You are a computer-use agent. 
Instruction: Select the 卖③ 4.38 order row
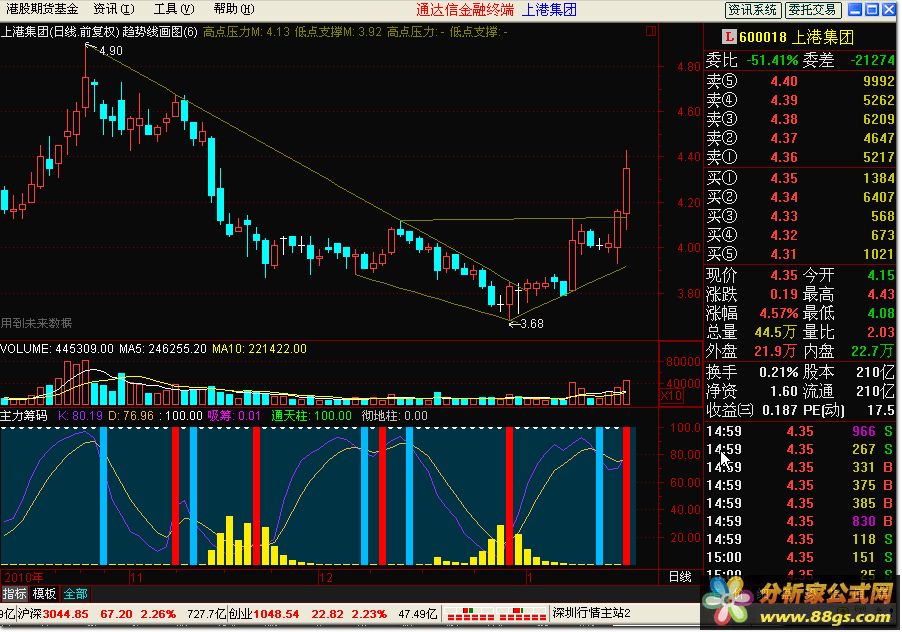(800, 119)
